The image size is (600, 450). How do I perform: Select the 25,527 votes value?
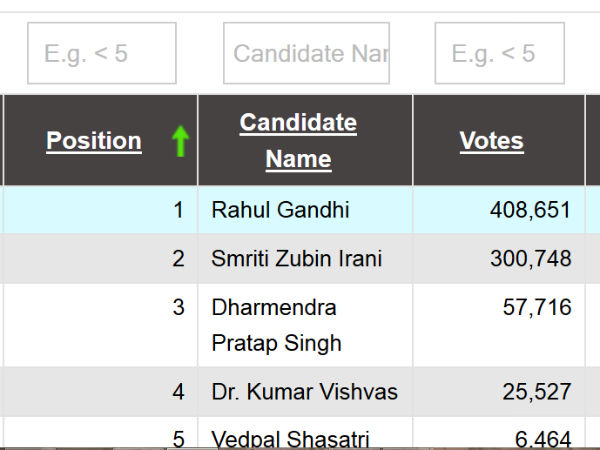click(x=537, y=392)
